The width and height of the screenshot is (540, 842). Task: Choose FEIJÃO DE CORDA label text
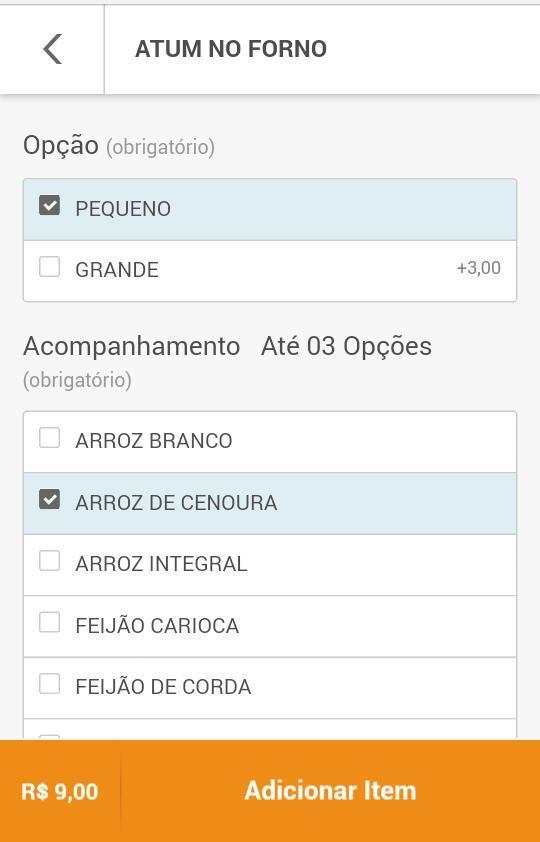coord(163,687)
